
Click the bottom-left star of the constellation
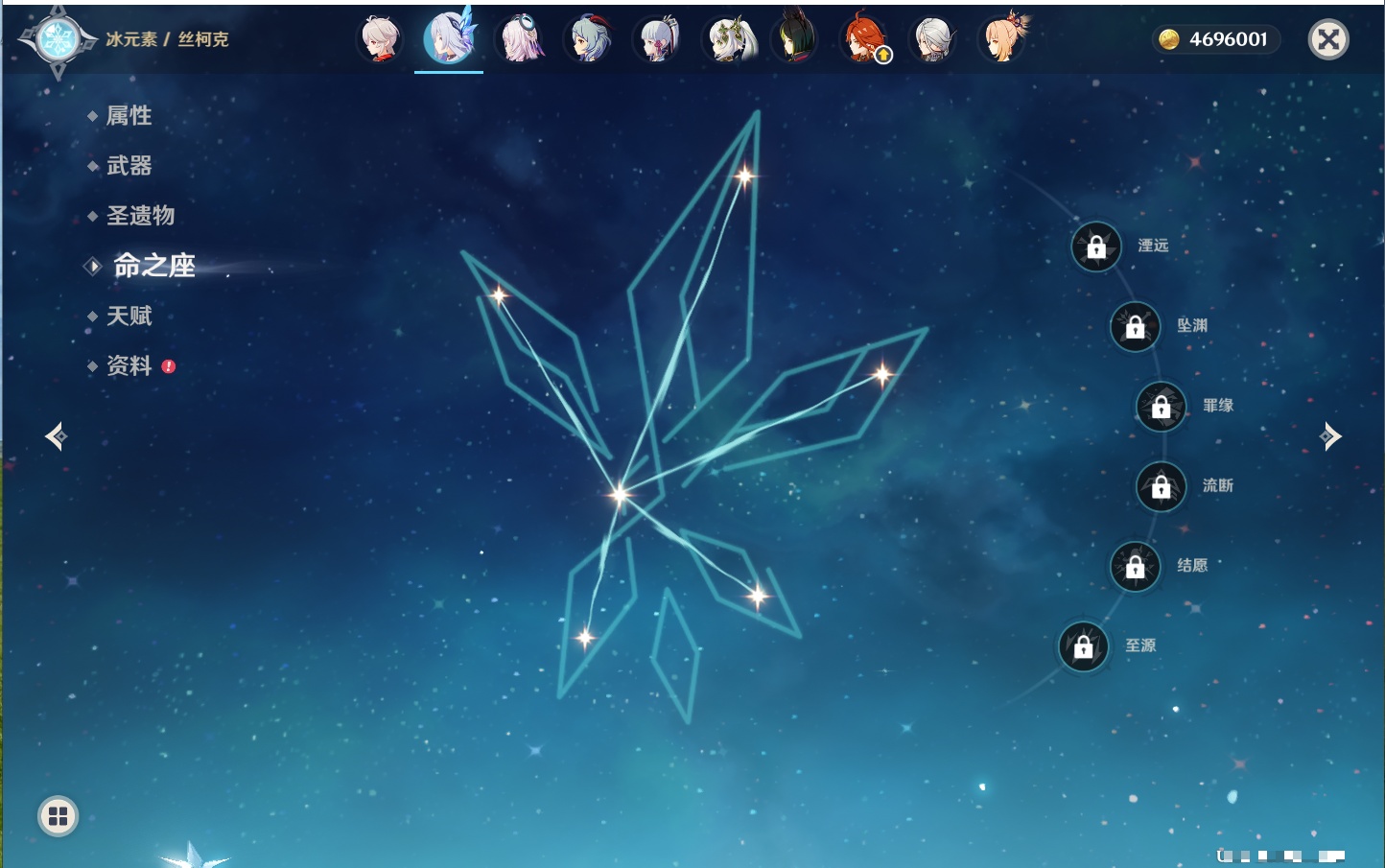pyautogui.click(x=585, y=637)
